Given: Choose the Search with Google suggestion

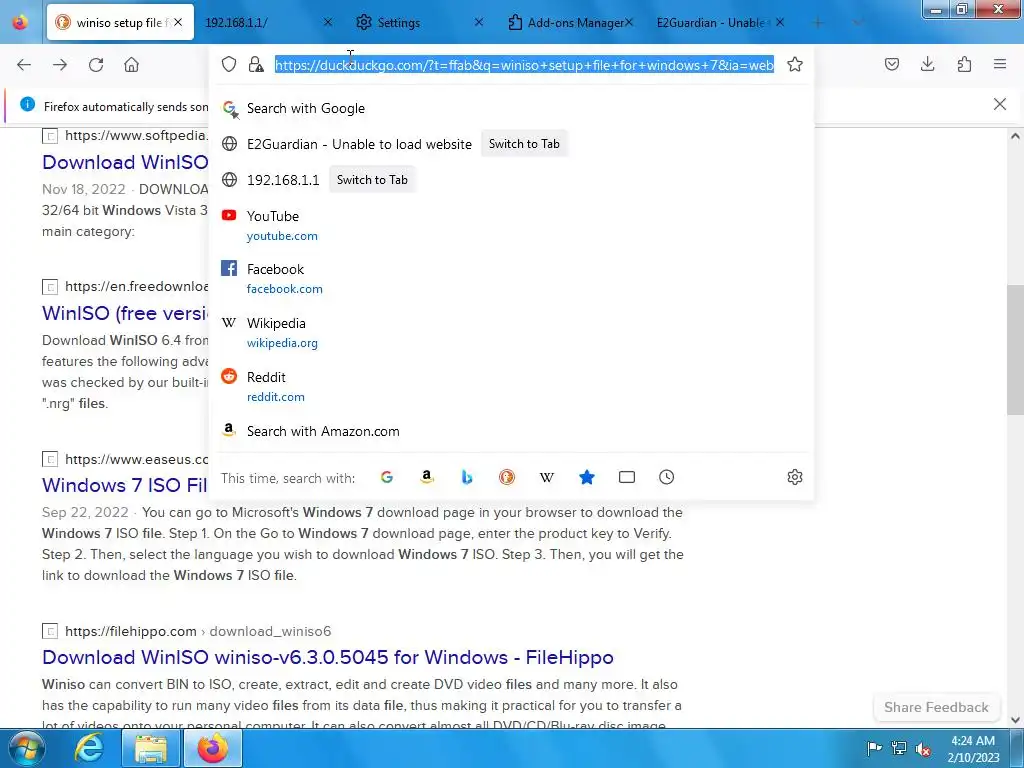Looking at the screenshot, I should pyautogui.click(x=511, y=108).
